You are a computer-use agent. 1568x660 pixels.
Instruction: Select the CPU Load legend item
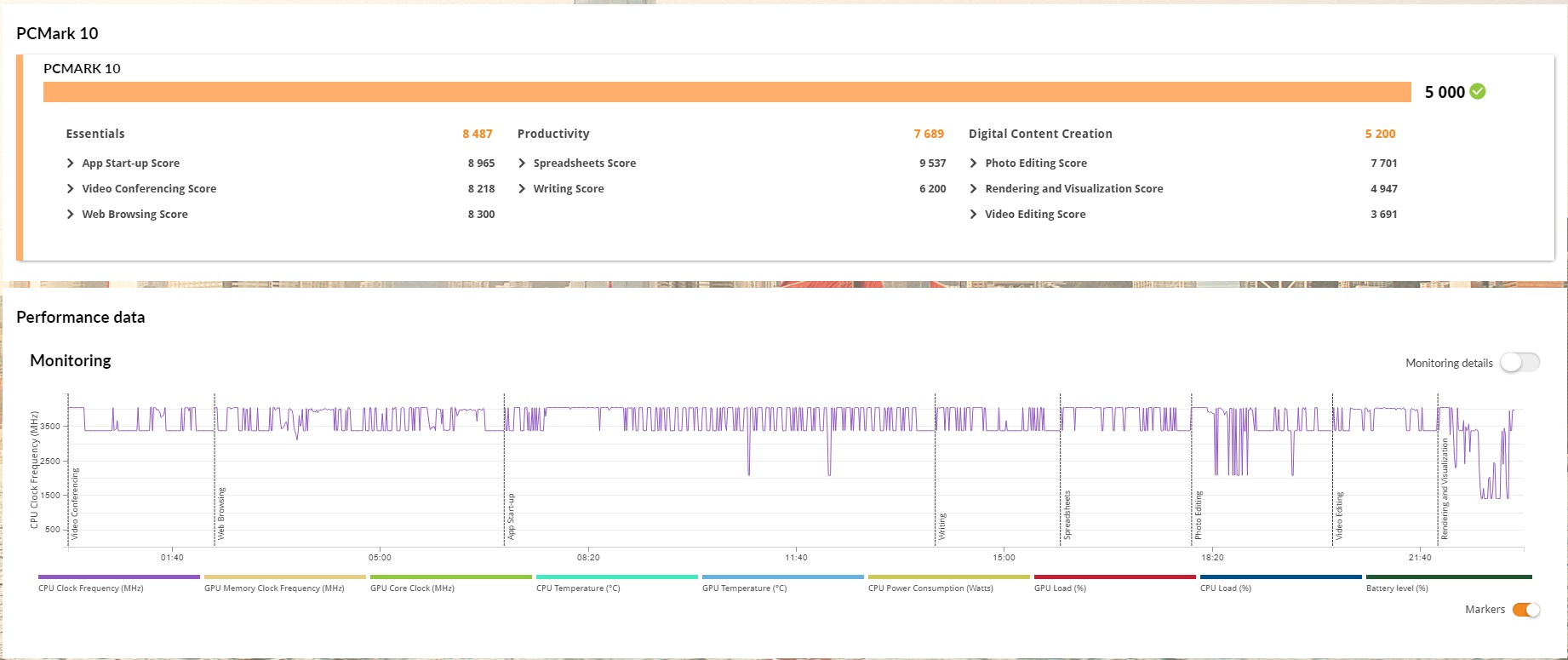pyautogui.click(x=1281, y=583)
